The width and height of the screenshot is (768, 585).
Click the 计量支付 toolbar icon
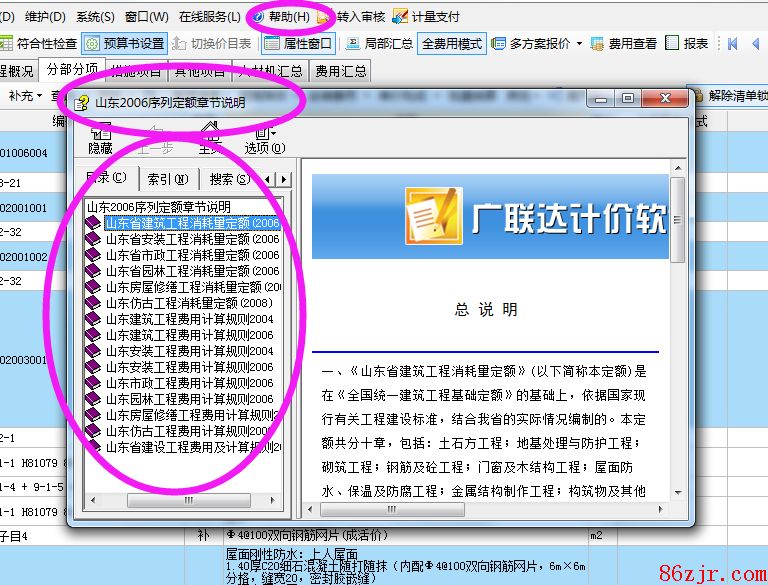[x=400, y=17]
